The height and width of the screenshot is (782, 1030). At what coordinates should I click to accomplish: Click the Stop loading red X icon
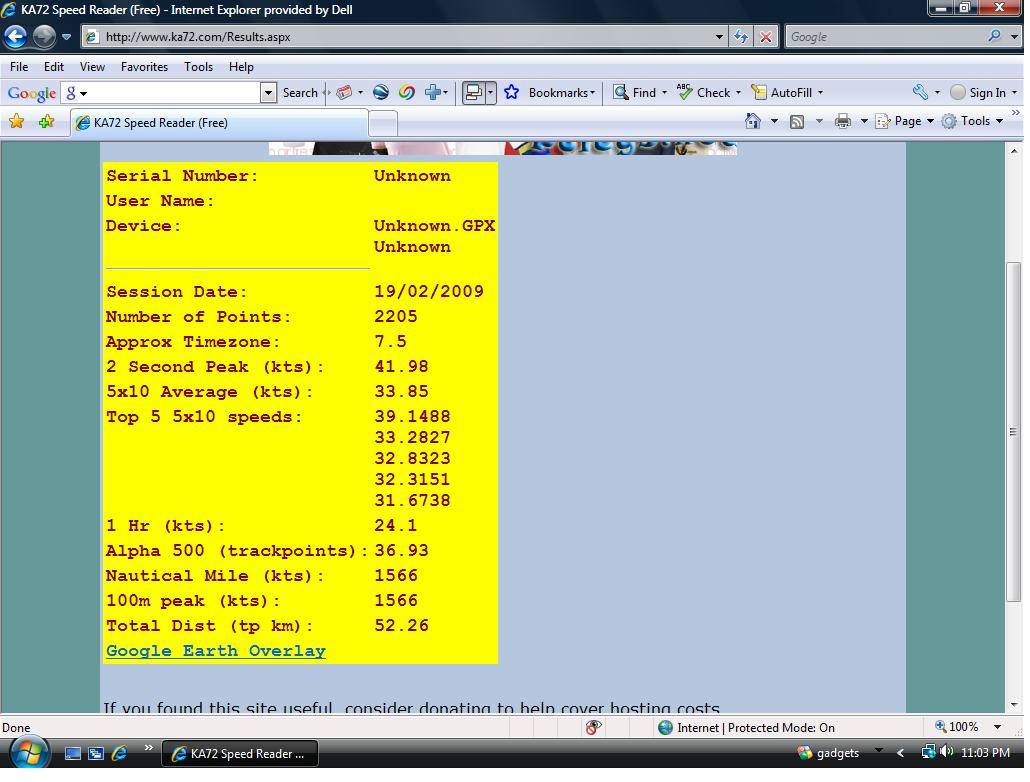tap(765, 37)
